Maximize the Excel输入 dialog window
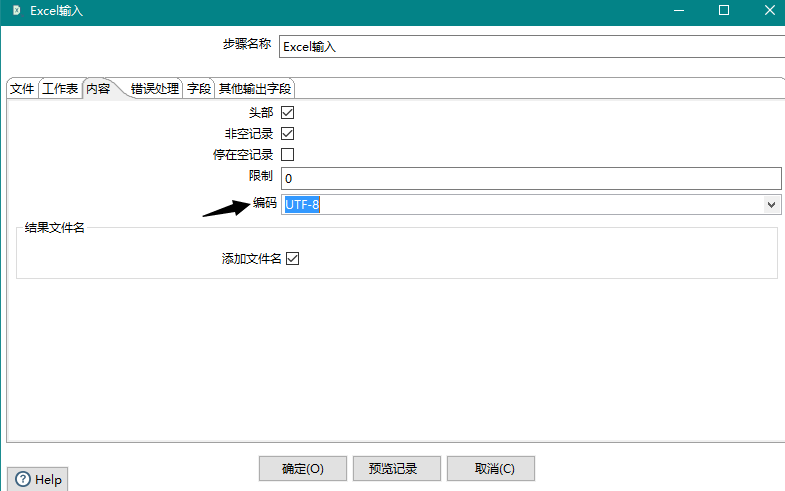Image resolution: width=785 pixels, height=491 pixels. point(724,11)
